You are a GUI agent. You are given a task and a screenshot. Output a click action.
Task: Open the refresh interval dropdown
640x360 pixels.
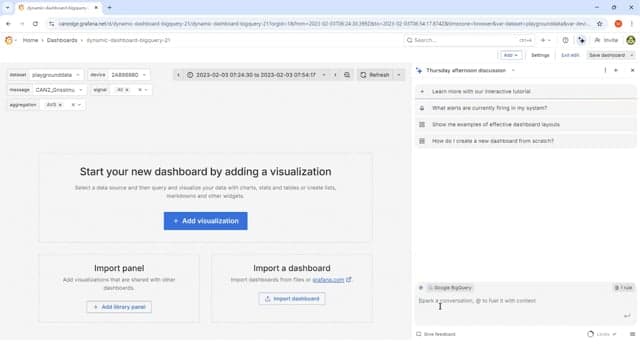[x=399, y=75]
